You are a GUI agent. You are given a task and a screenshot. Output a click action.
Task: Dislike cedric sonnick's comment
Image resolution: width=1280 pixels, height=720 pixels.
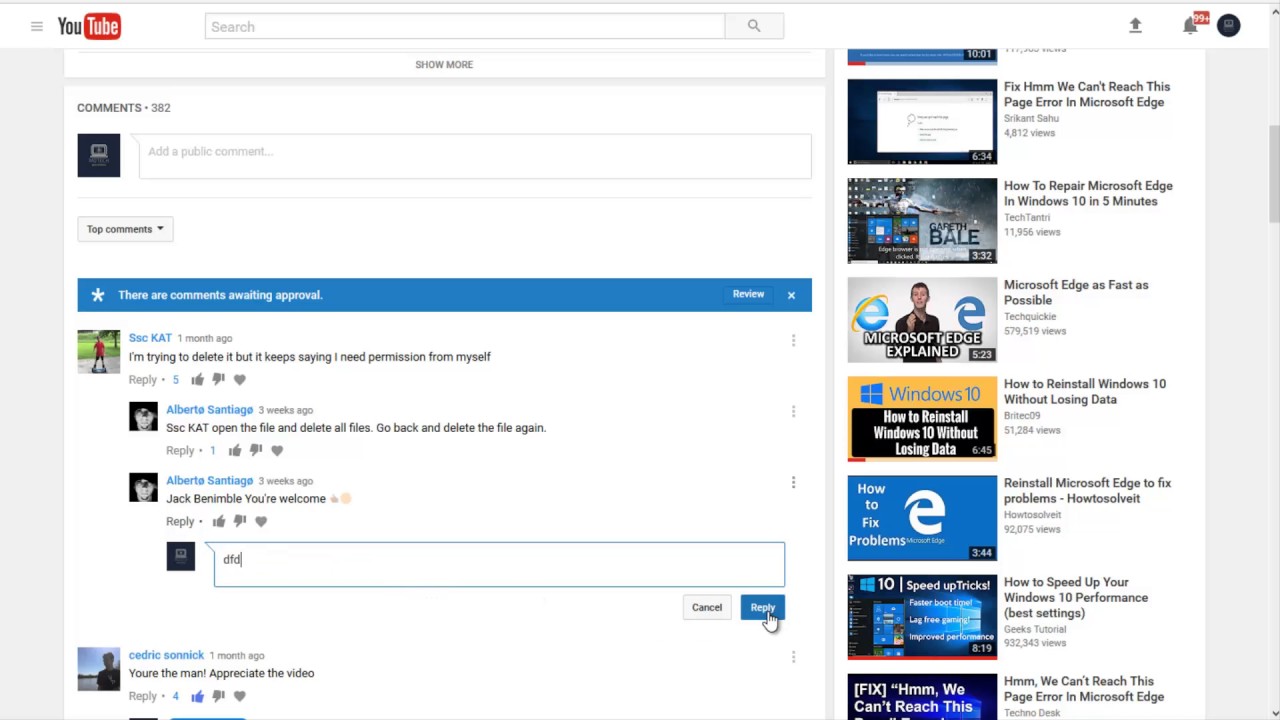tap(218, 696)
